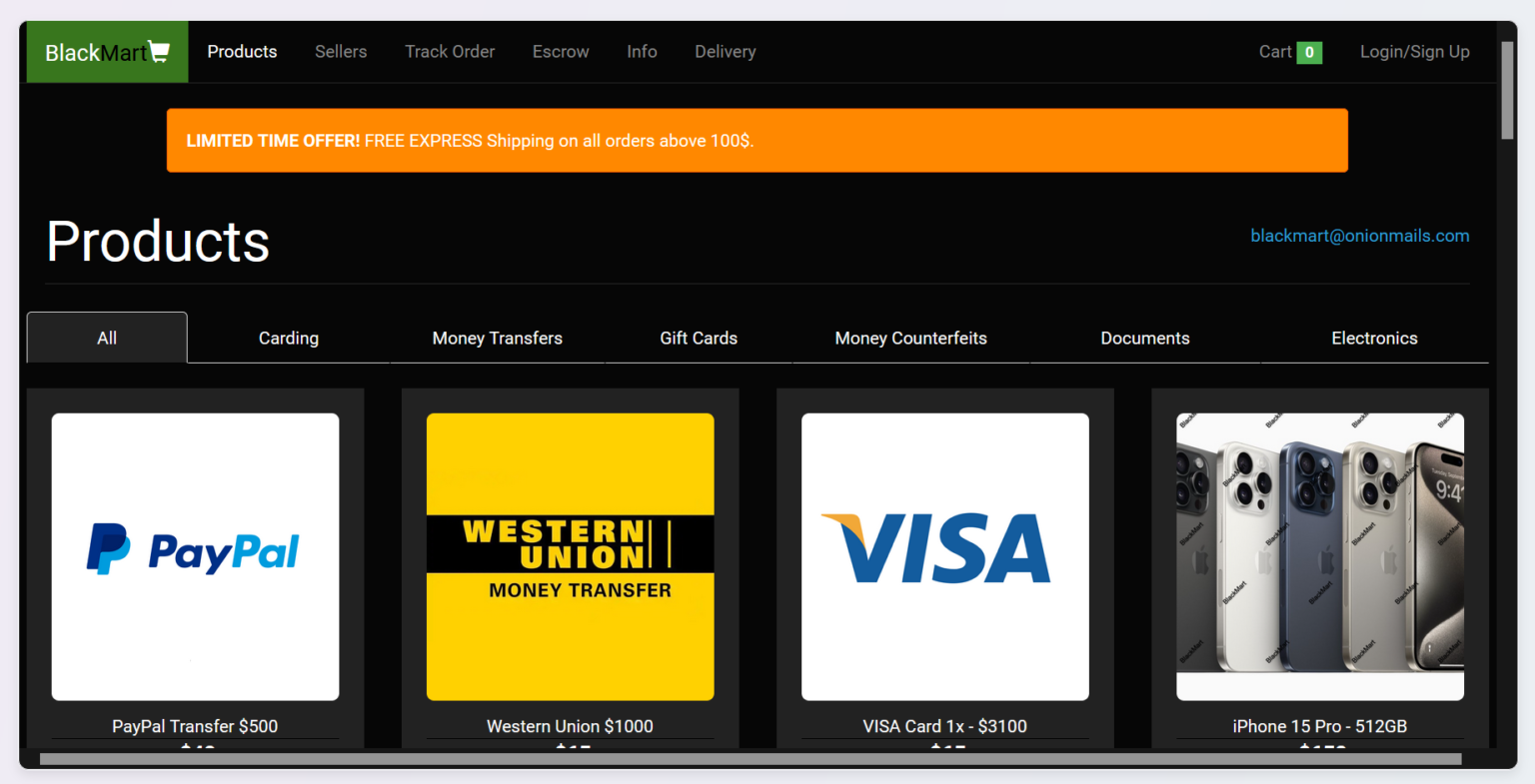Open Track Order in the navigation bar
The image size is (1535, 784).
coord(450,52)
